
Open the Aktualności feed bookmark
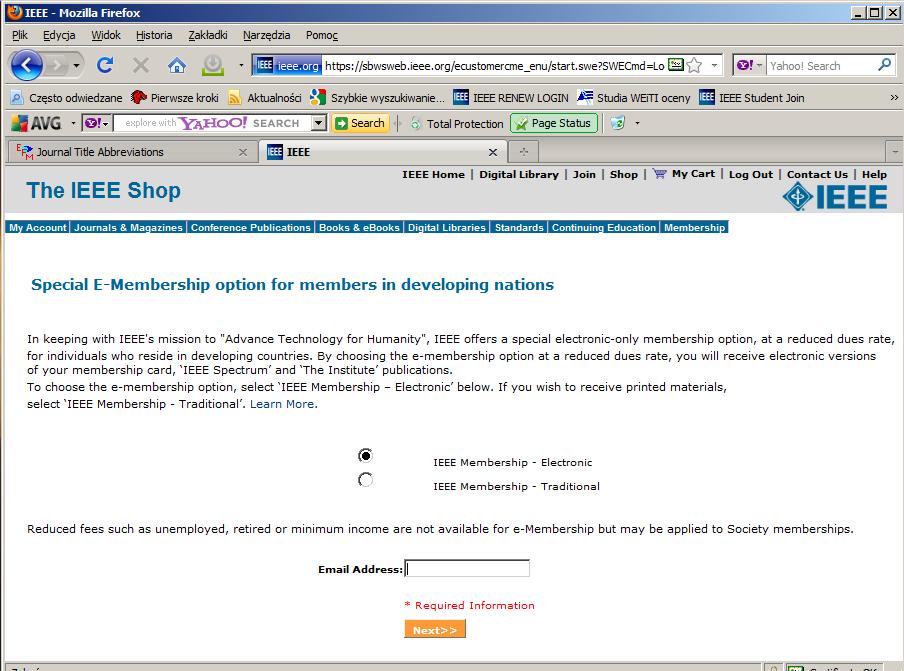265,97
